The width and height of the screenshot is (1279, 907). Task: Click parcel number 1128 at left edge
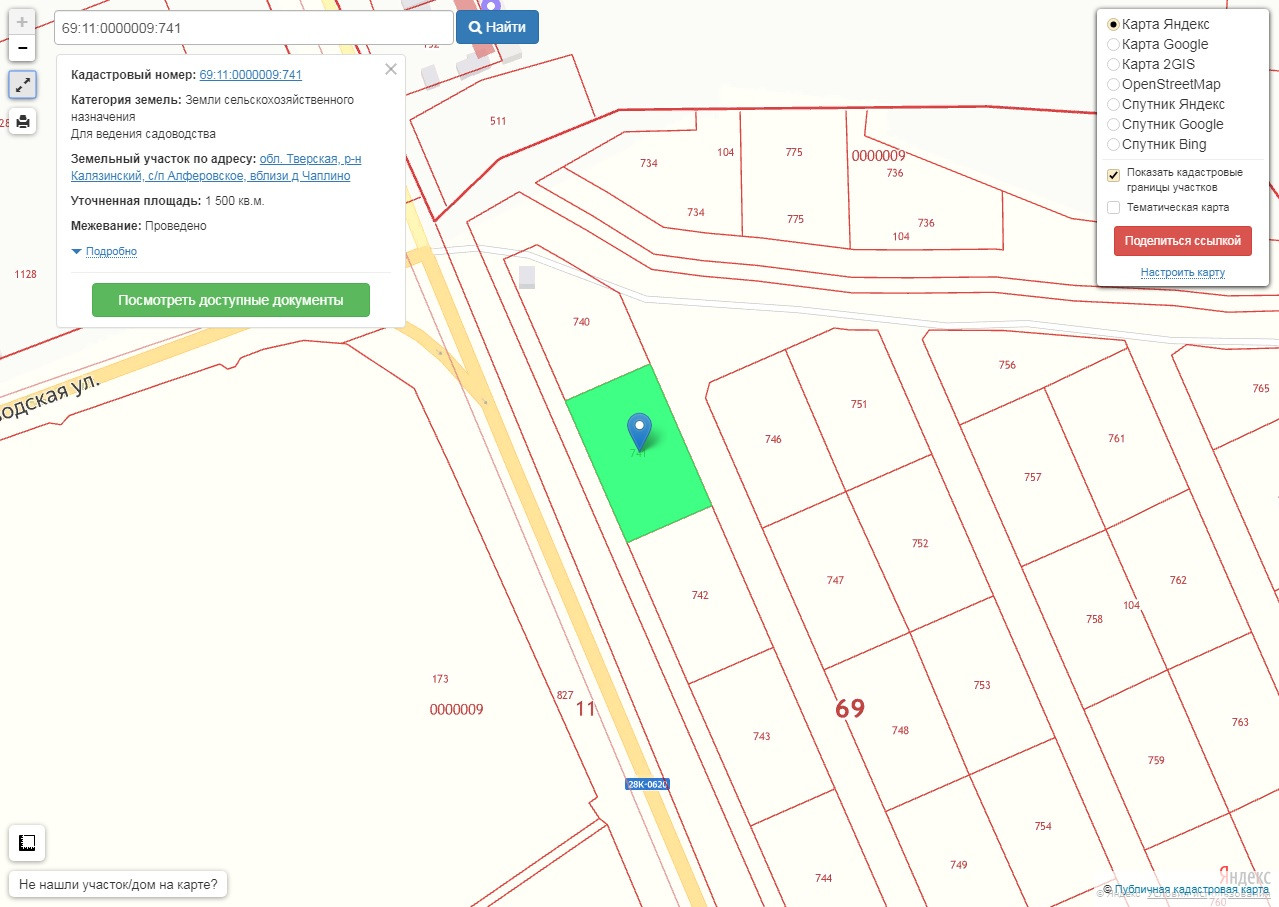25,273
